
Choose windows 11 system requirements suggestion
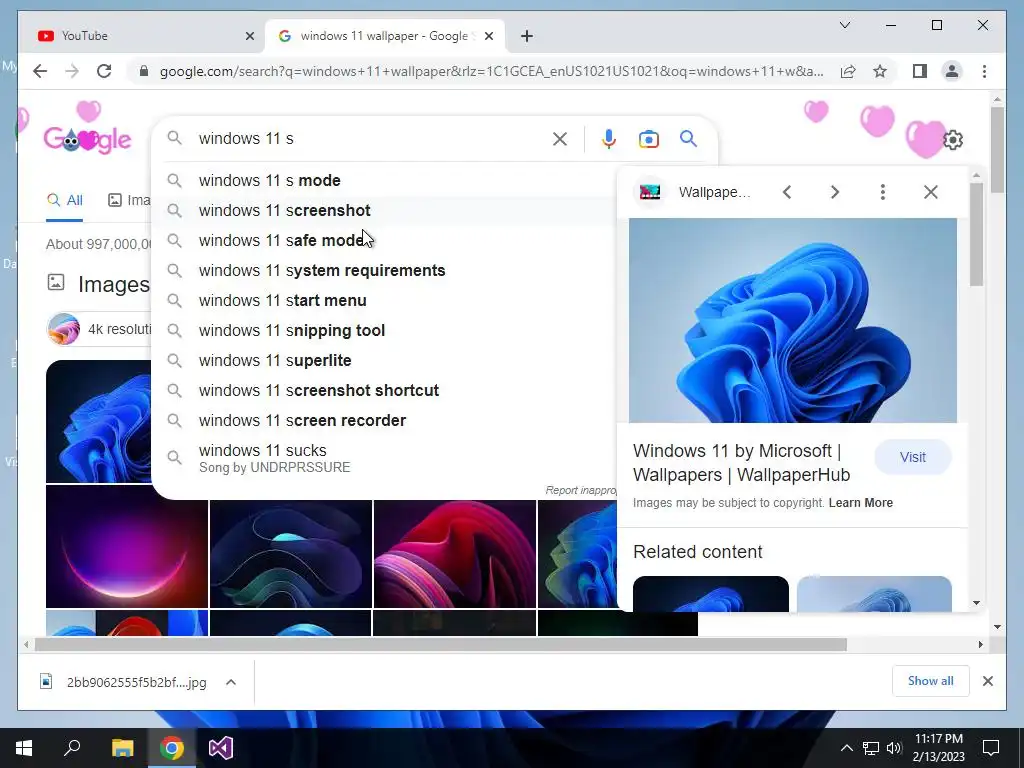click(384, 270)
